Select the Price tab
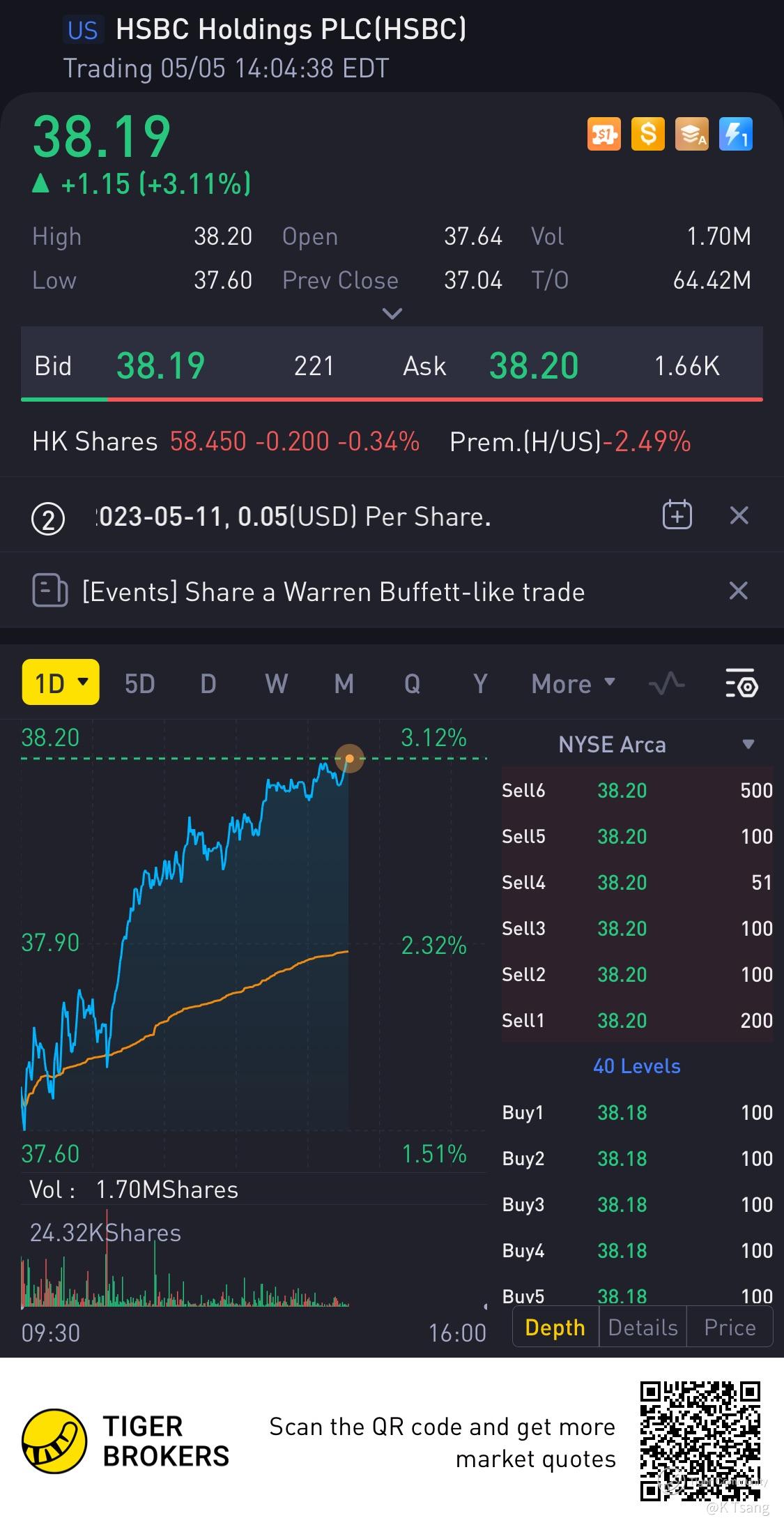The height and width of the screenshot is (1525, 784). pyautogui.click(x=730, y=1327)
